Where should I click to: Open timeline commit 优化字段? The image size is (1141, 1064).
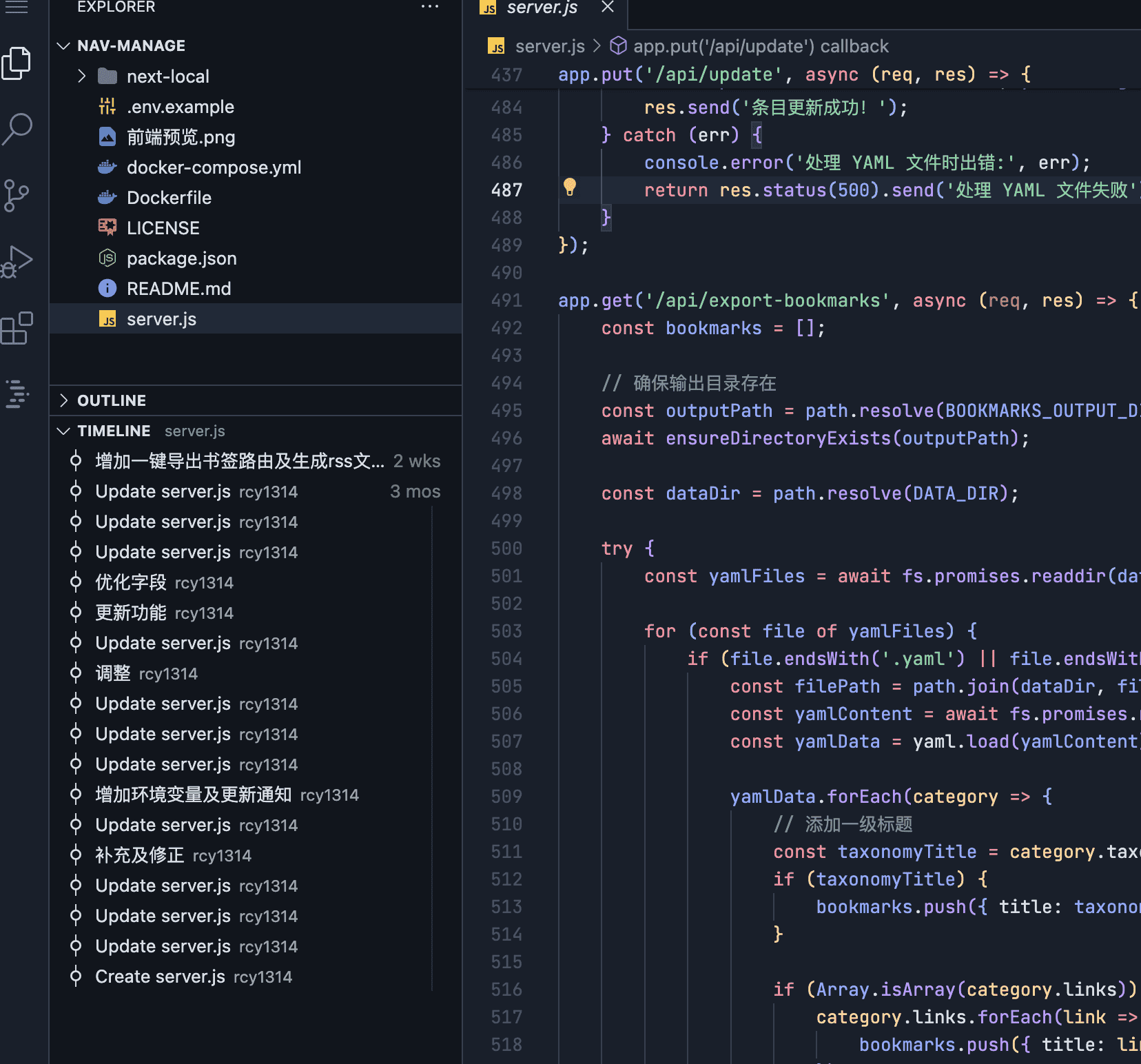coord(256,582)
